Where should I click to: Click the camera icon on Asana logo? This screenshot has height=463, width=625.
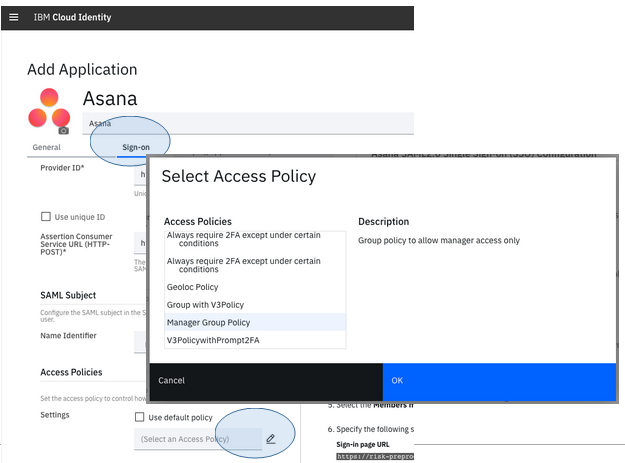(x=63, y=131)
